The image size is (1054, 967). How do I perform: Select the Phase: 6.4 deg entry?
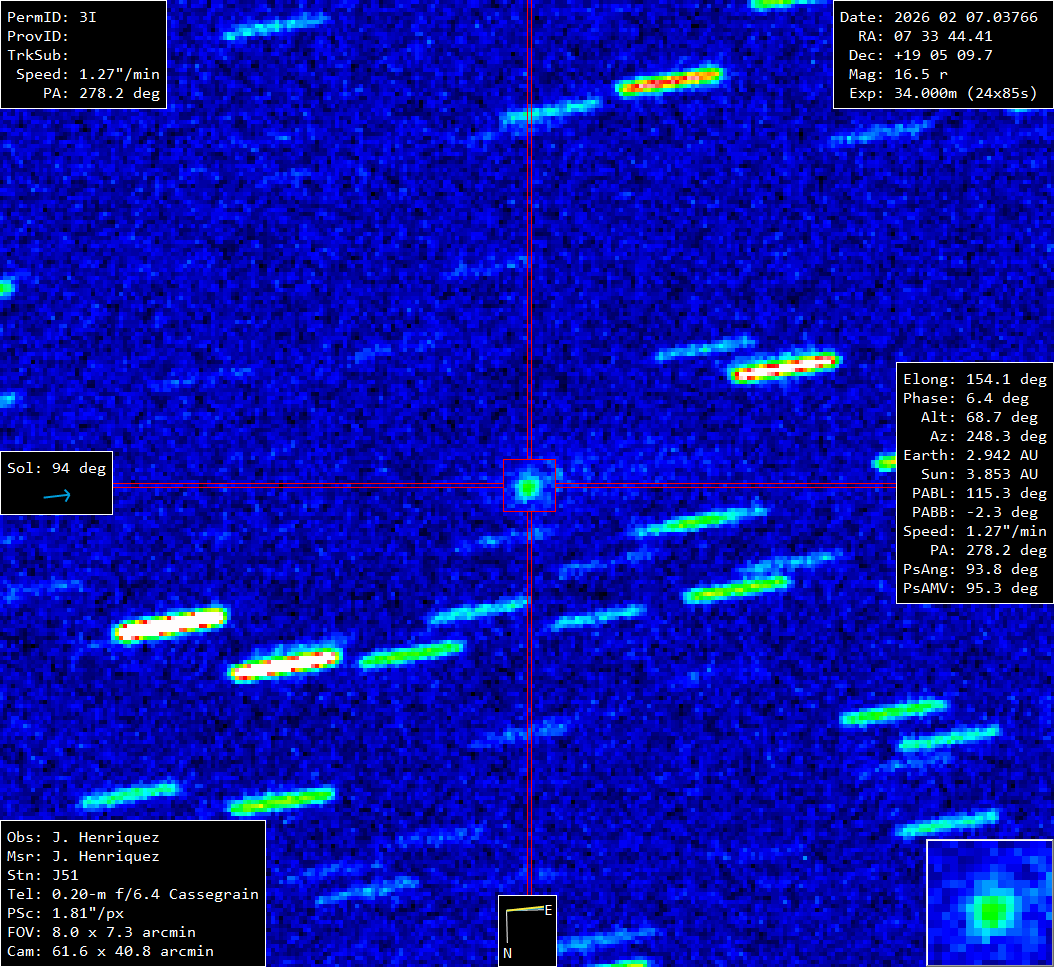[x=975, y=399]
